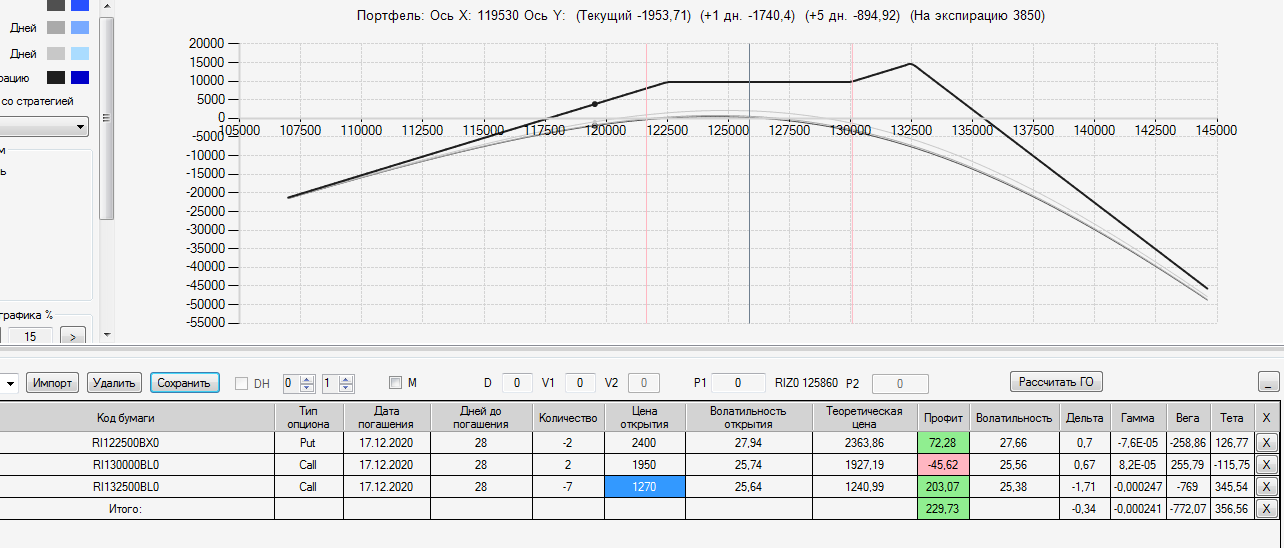The width and height of the screenshot is (1284, 548).
Task: Click the red profit cell showing -45,62
Action: (x=944, y=465)
